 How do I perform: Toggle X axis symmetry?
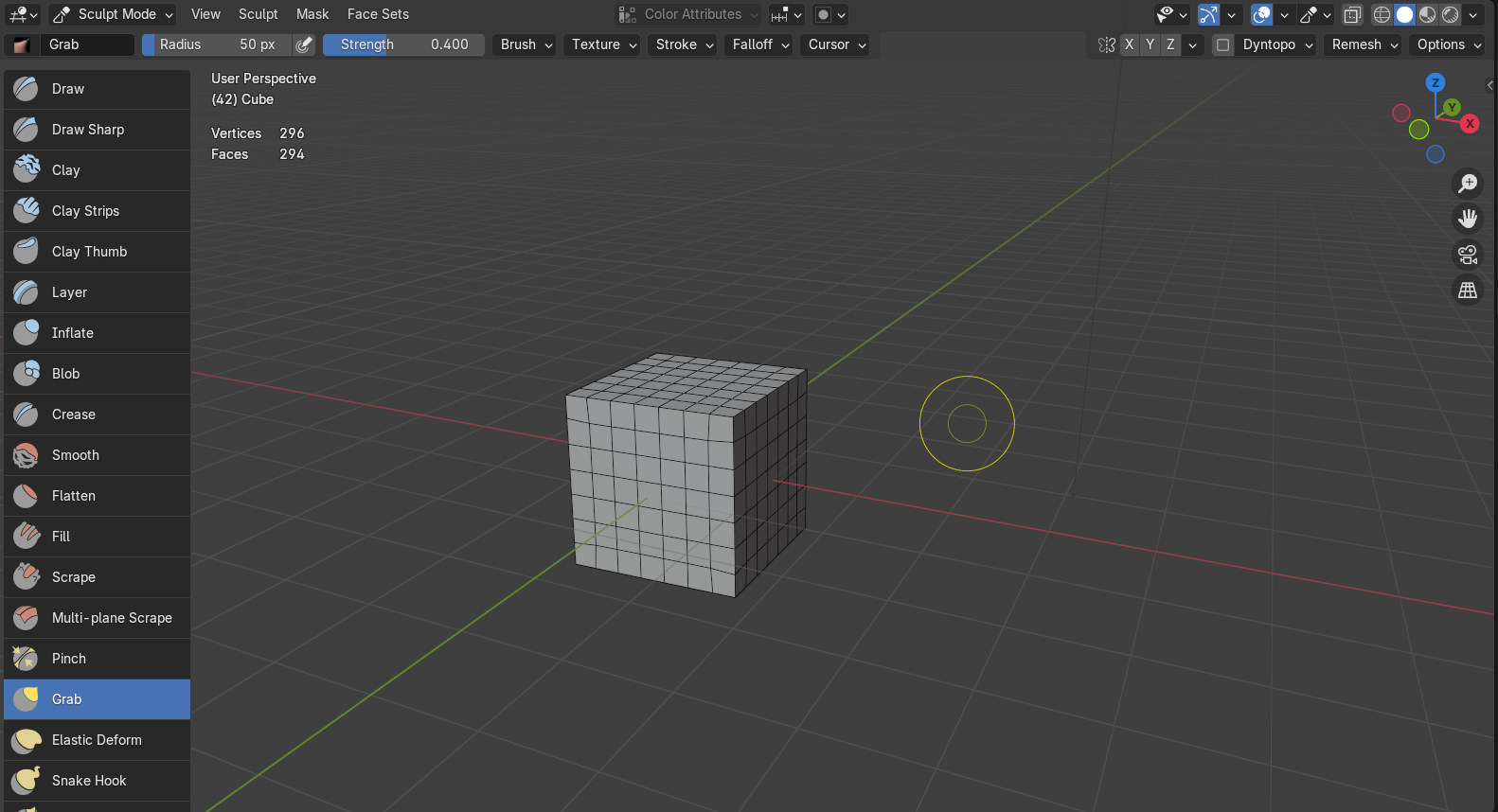[x=1129, y=44]
